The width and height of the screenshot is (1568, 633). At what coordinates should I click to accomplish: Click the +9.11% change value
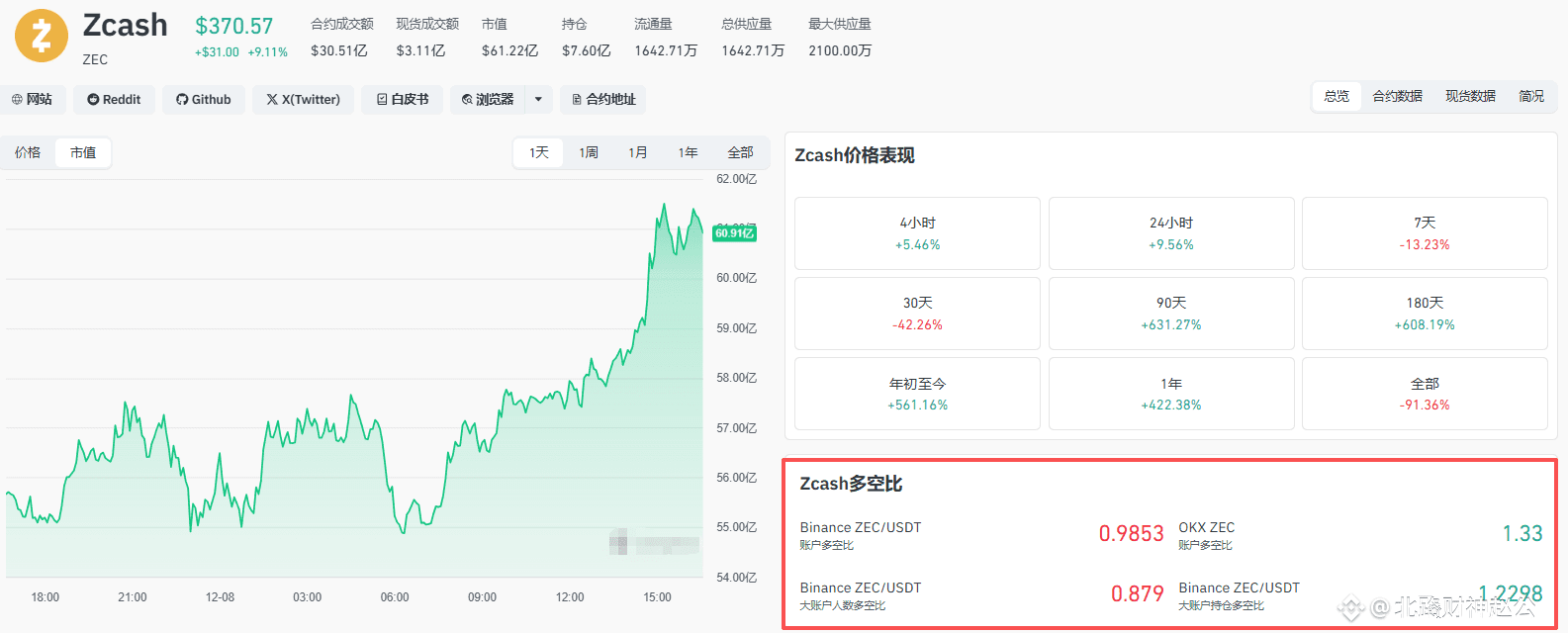tap(267, 52)
